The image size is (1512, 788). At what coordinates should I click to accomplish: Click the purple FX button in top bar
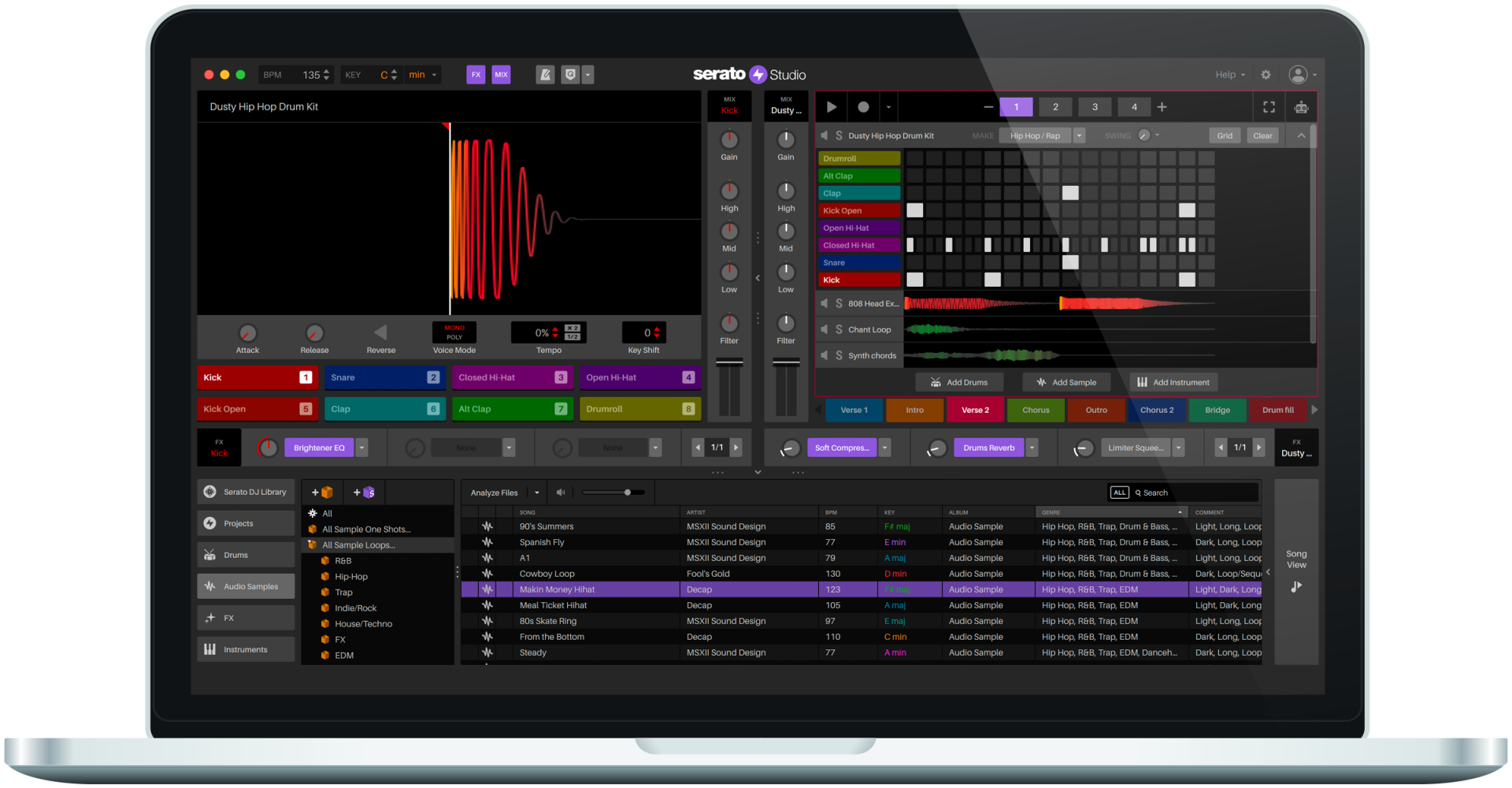point(476,75)
